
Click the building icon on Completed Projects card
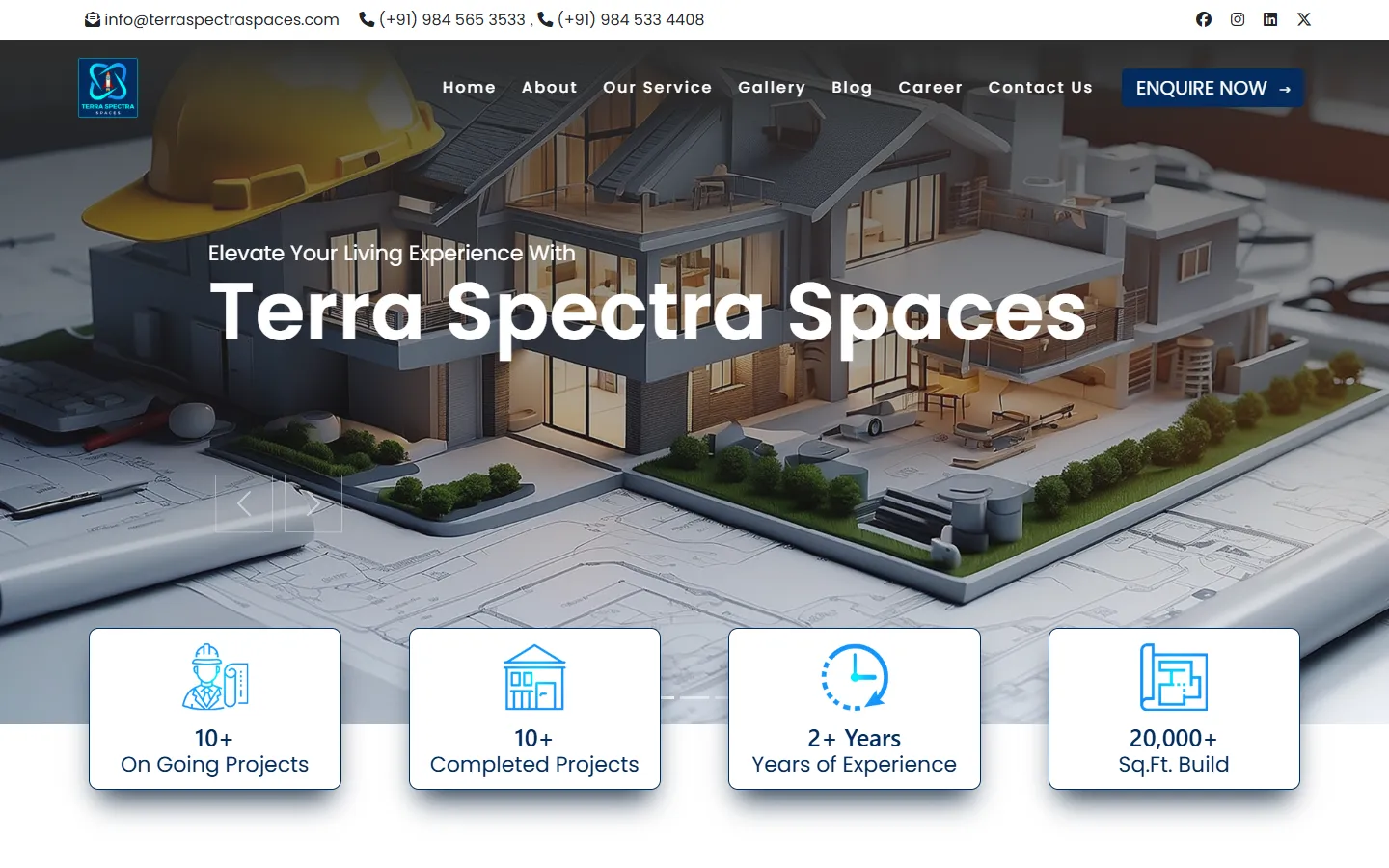pyautogui.click(x=534, y=677)
